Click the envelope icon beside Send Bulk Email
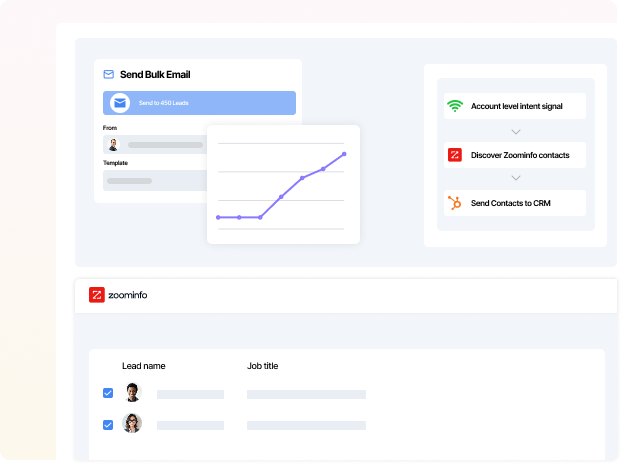The width and height of the screenshot is (622, 465). (109, 74)
